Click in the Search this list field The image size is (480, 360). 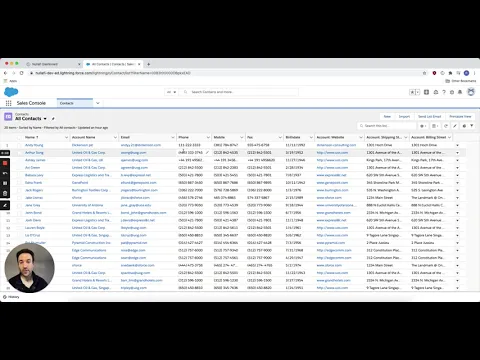tap(387, 126)
